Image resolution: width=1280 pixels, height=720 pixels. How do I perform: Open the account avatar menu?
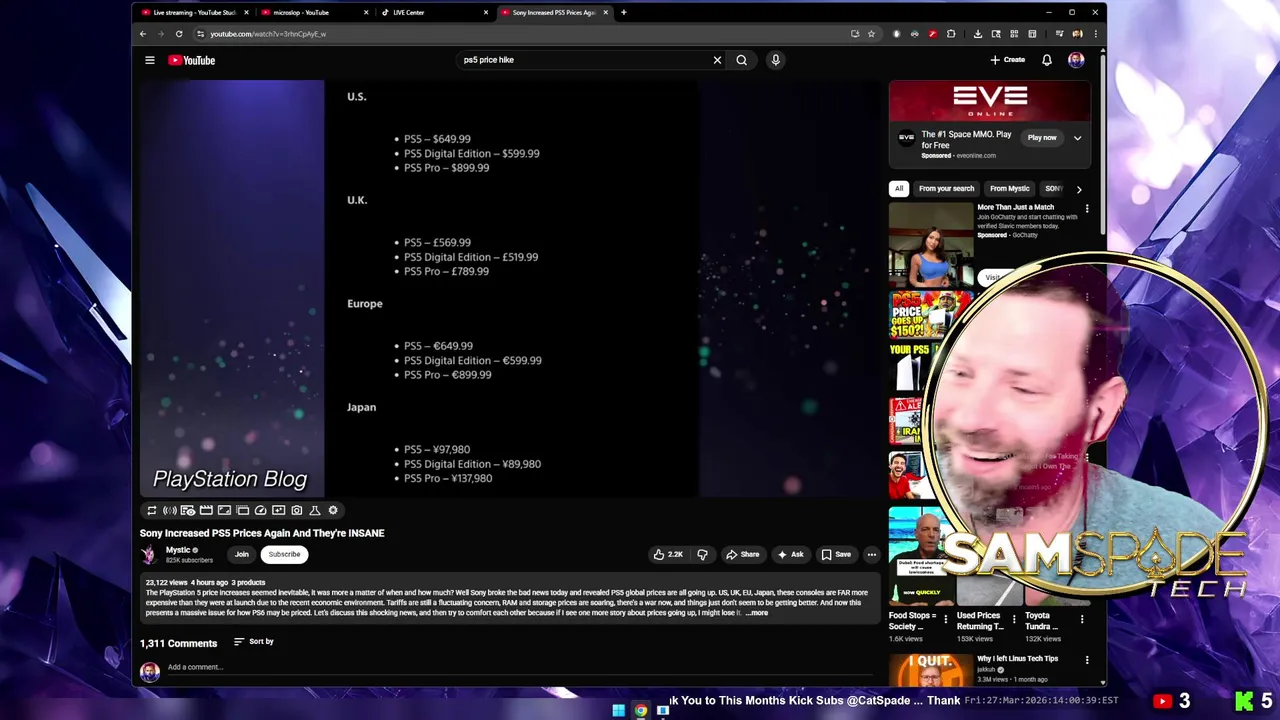coord(1076,60)
